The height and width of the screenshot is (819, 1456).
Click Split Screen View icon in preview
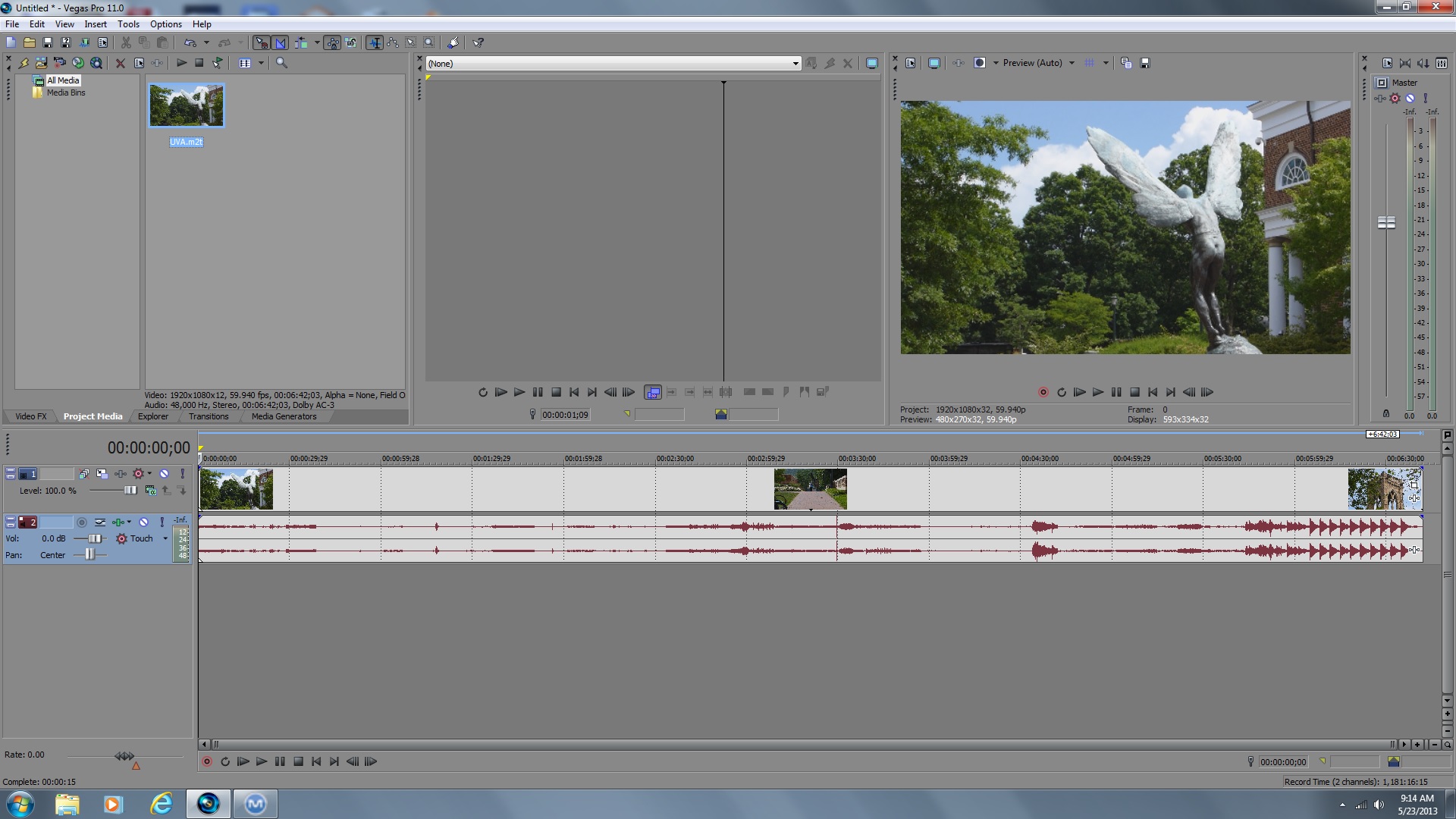coord(980,63)
